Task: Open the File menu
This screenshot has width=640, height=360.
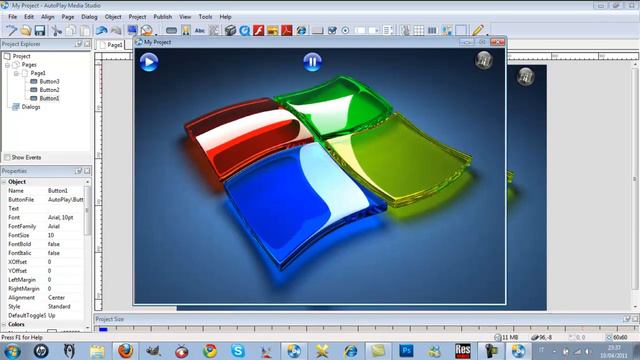Action: (13, 17)
